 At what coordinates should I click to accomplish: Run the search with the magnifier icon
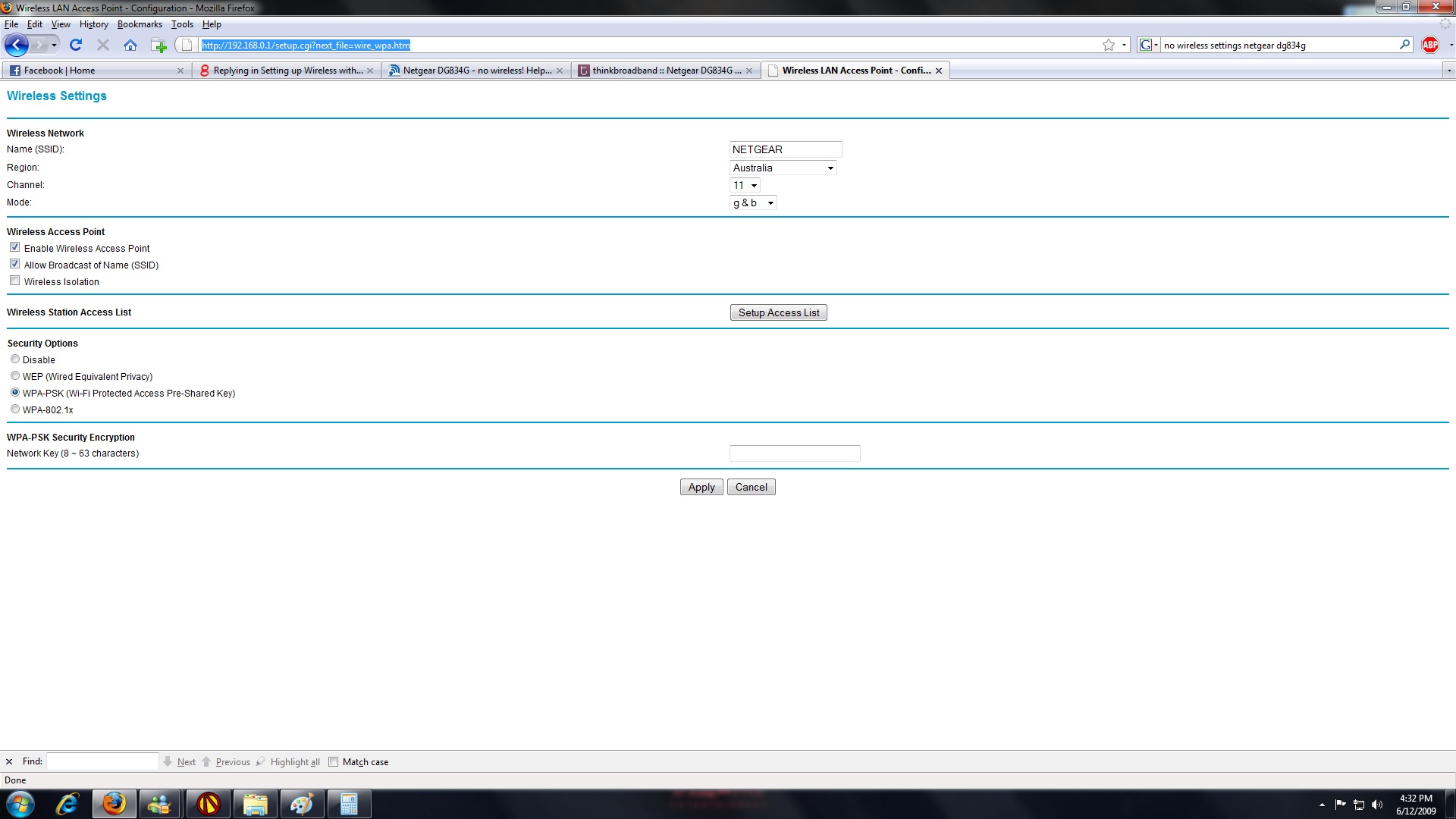pos(1404,45)
